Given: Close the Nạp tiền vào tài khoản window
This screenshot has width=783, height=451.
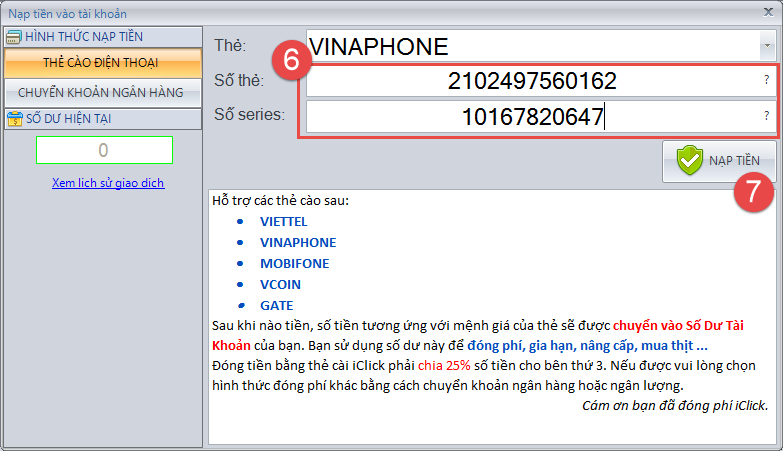Looking at the screenshot, I should 769,12.
